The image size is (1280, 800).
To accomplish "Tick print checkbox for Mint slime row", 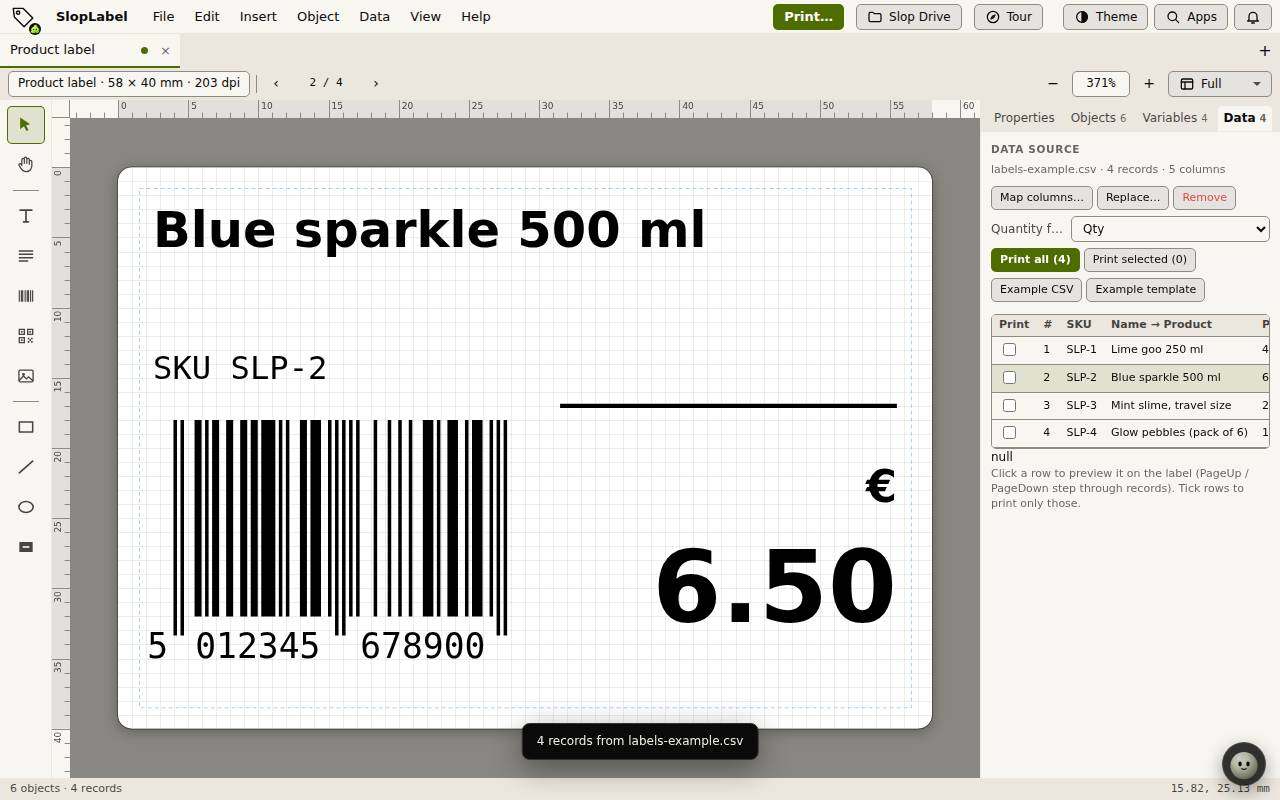I will (x=1009, y=406).
